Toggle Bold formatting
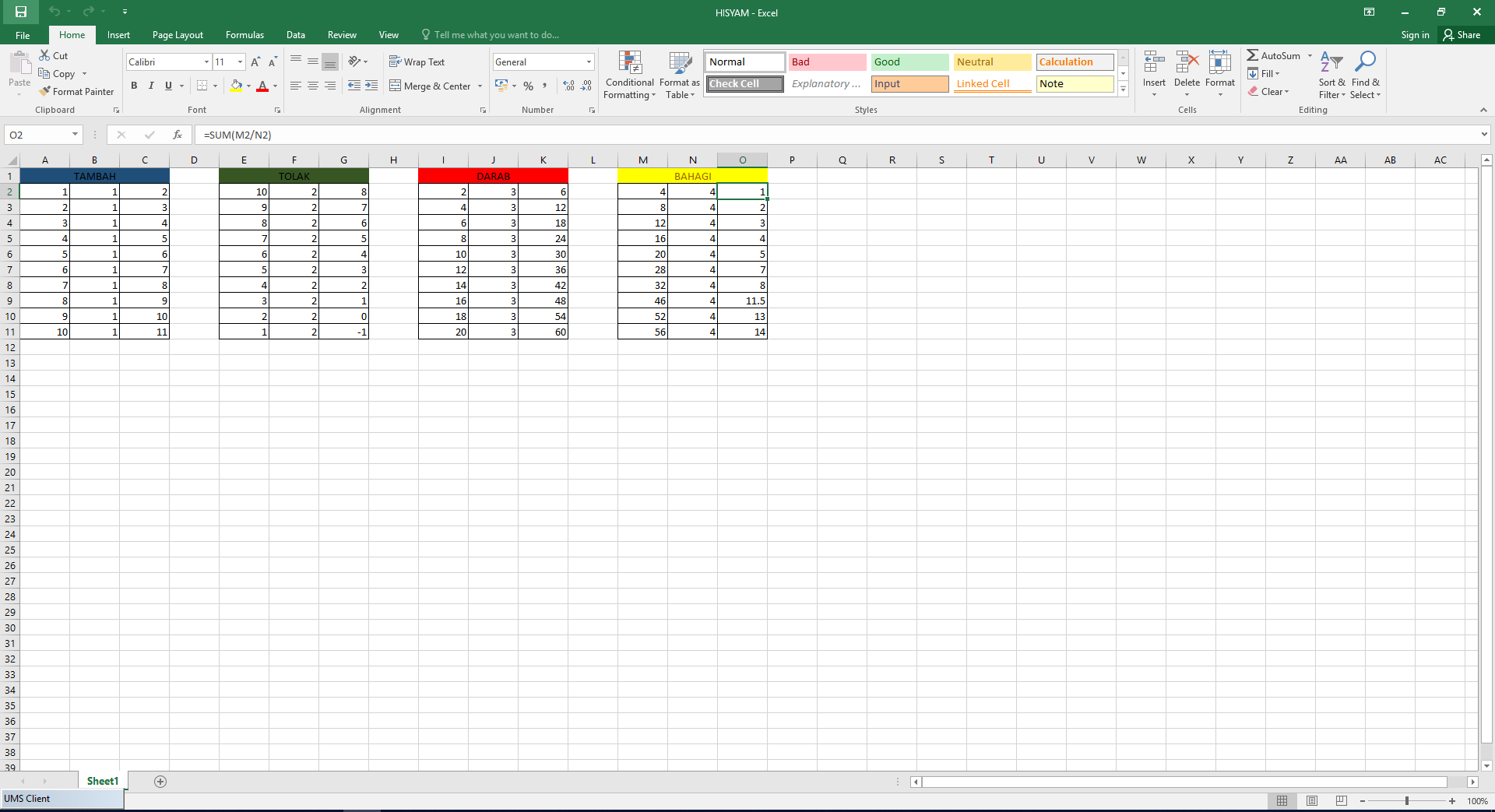1495x812 pixels. click(x=134, y=86)
